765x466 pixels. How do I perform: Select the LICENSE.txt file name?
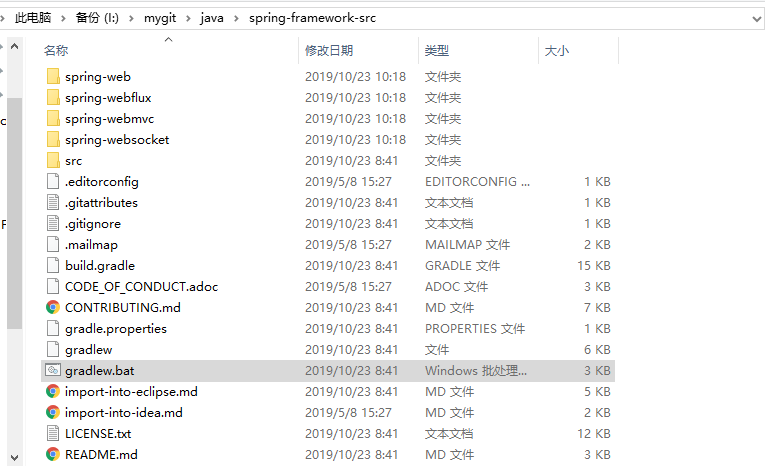pos(98,433)
